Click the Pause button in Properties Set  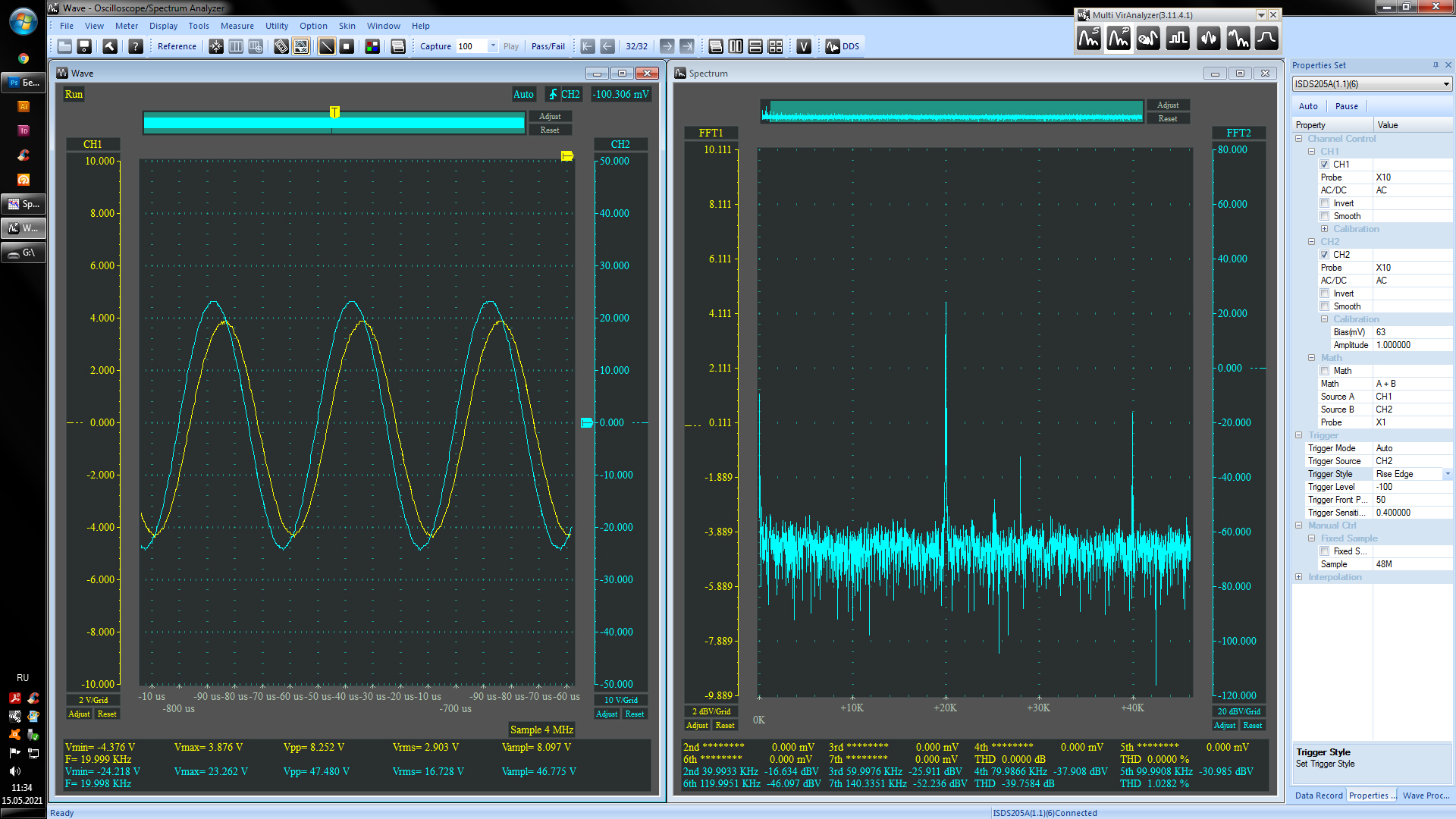tap(1346, 106)
